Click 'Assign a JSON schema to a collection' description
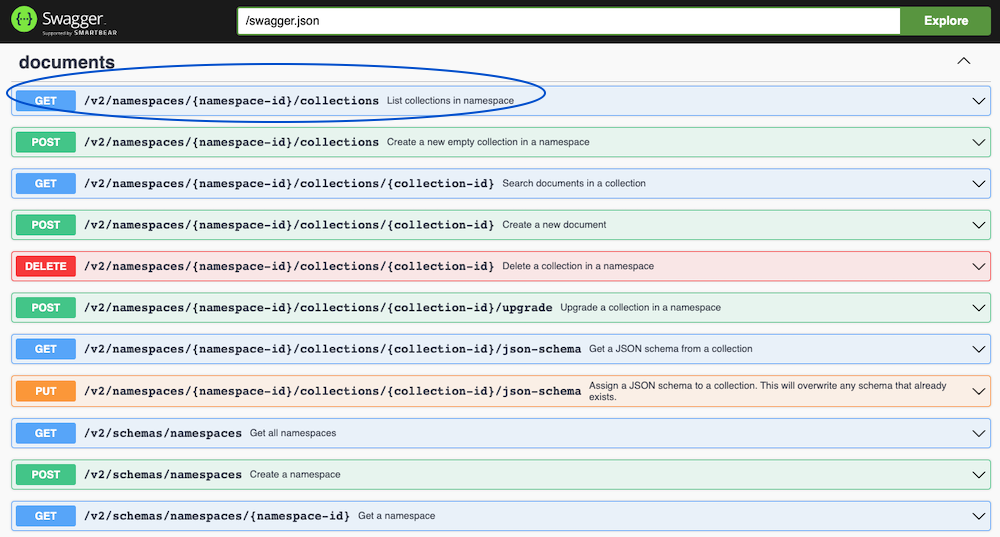1000x537 pixels. [767, 392]
